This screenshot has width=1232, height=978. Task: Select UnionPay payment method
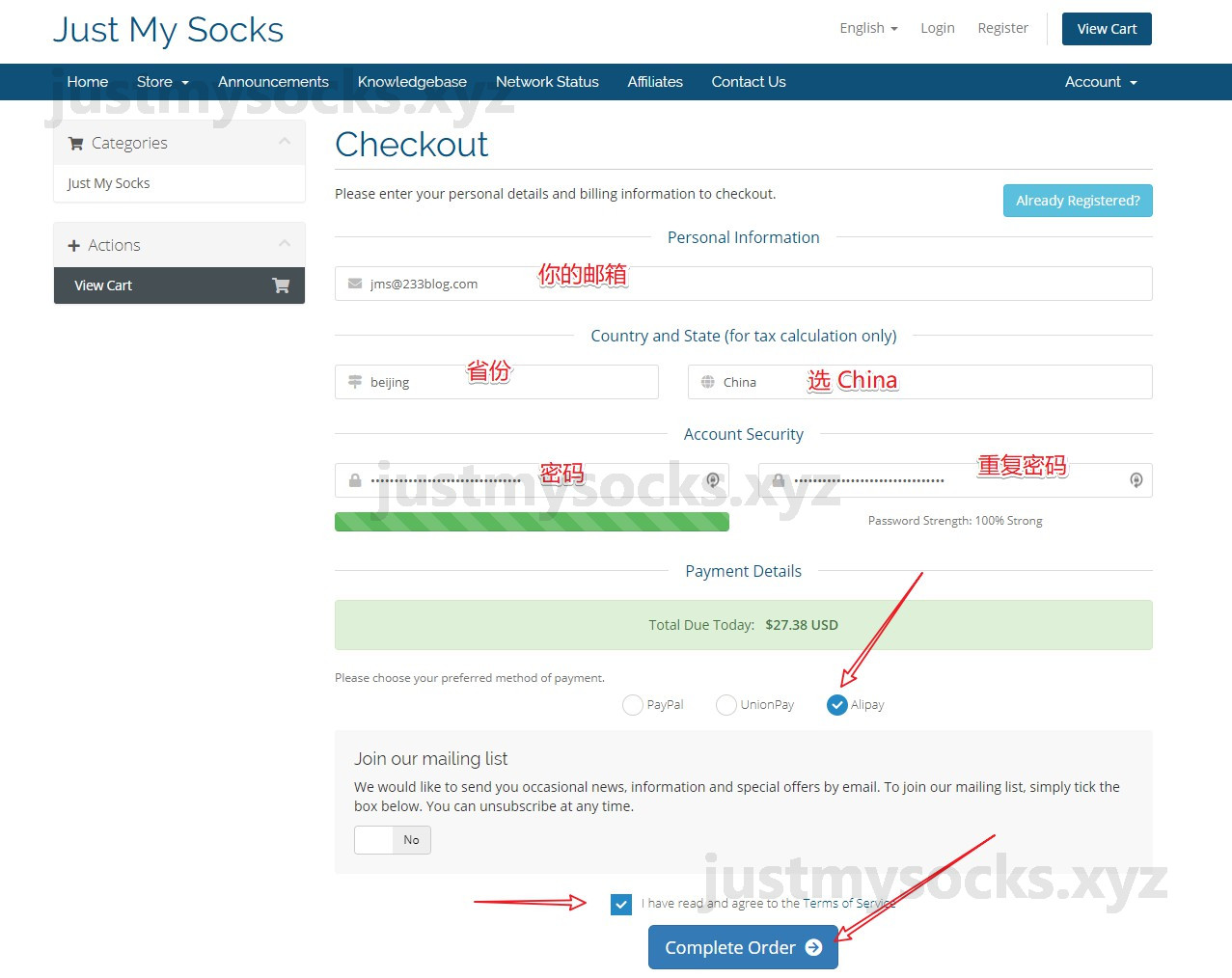pos(726,705)
